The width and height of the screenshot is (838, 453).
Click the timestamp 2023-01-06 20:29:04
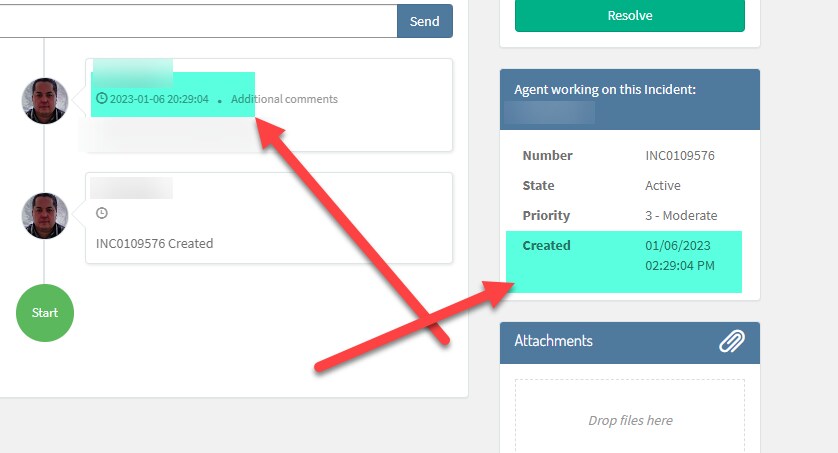(159, 99)
